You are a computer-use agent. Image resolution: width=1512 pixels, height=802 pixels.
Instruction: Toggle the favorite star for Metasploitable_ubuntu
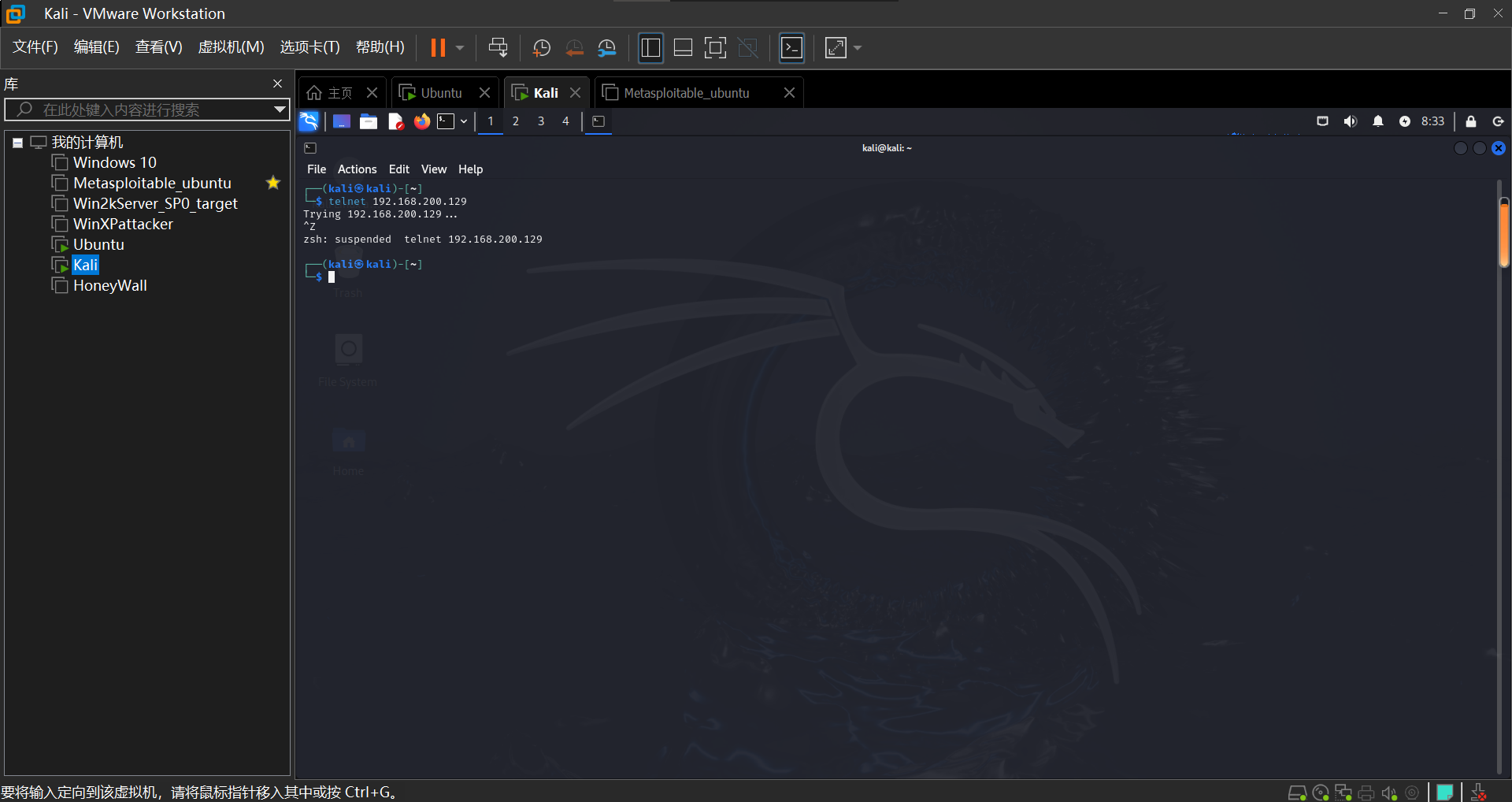[x=273, y=183]
